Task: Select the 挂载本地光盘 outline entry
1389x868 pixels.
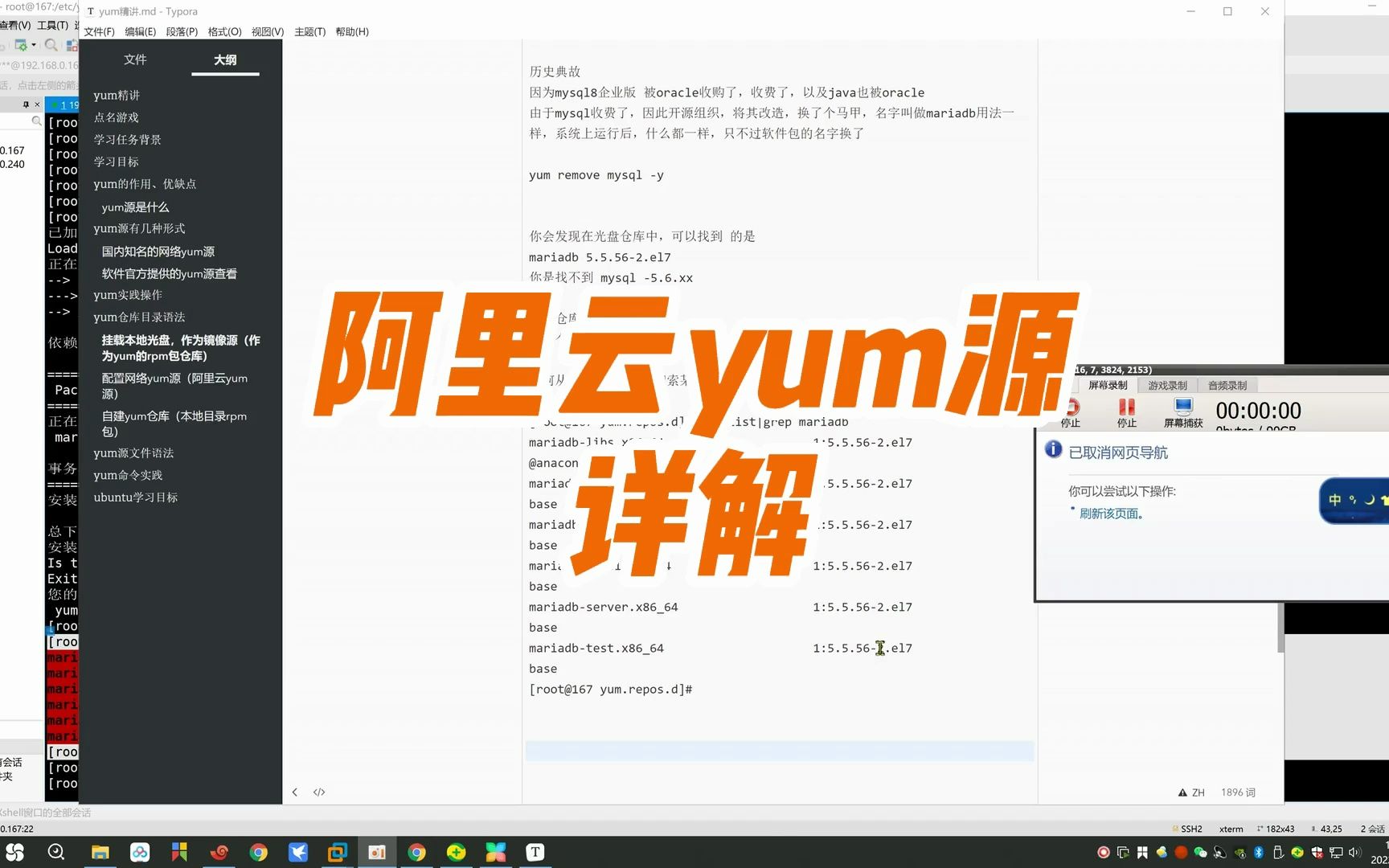Action: coord(181,348)
